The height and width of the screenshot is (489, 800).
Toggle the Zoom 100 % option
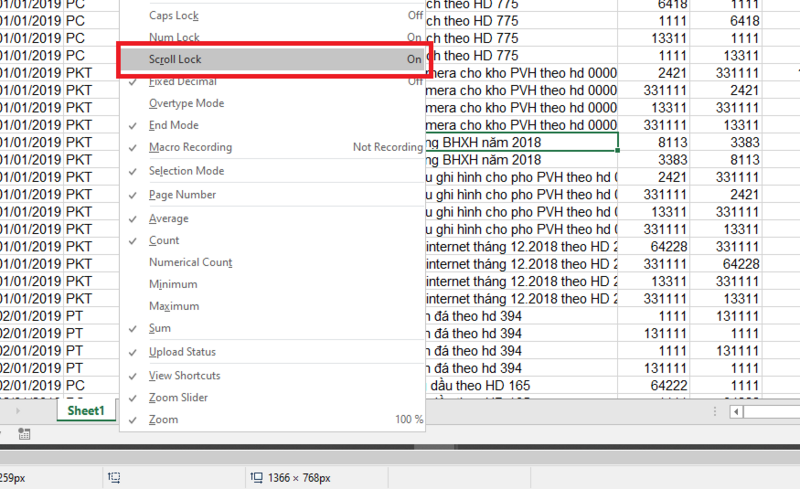click(272, 420)
